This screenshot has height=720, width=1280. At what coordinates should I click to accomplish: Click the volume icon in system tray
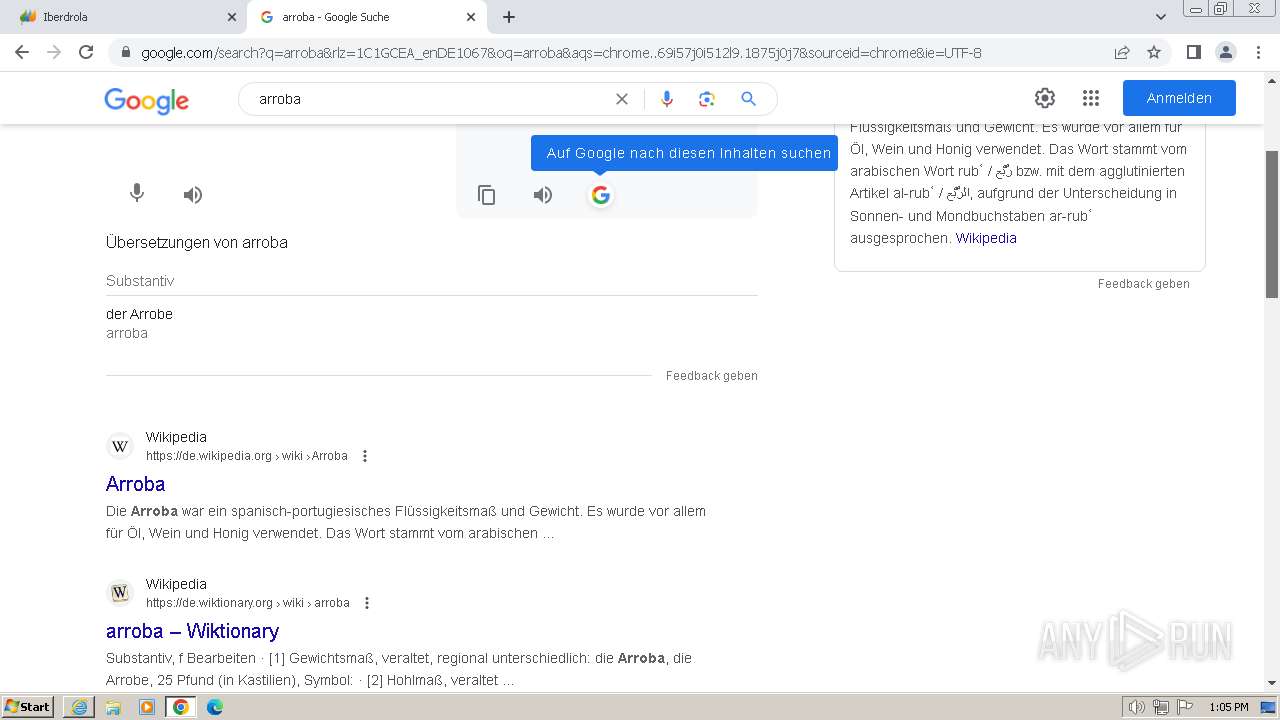[1137, 707]
